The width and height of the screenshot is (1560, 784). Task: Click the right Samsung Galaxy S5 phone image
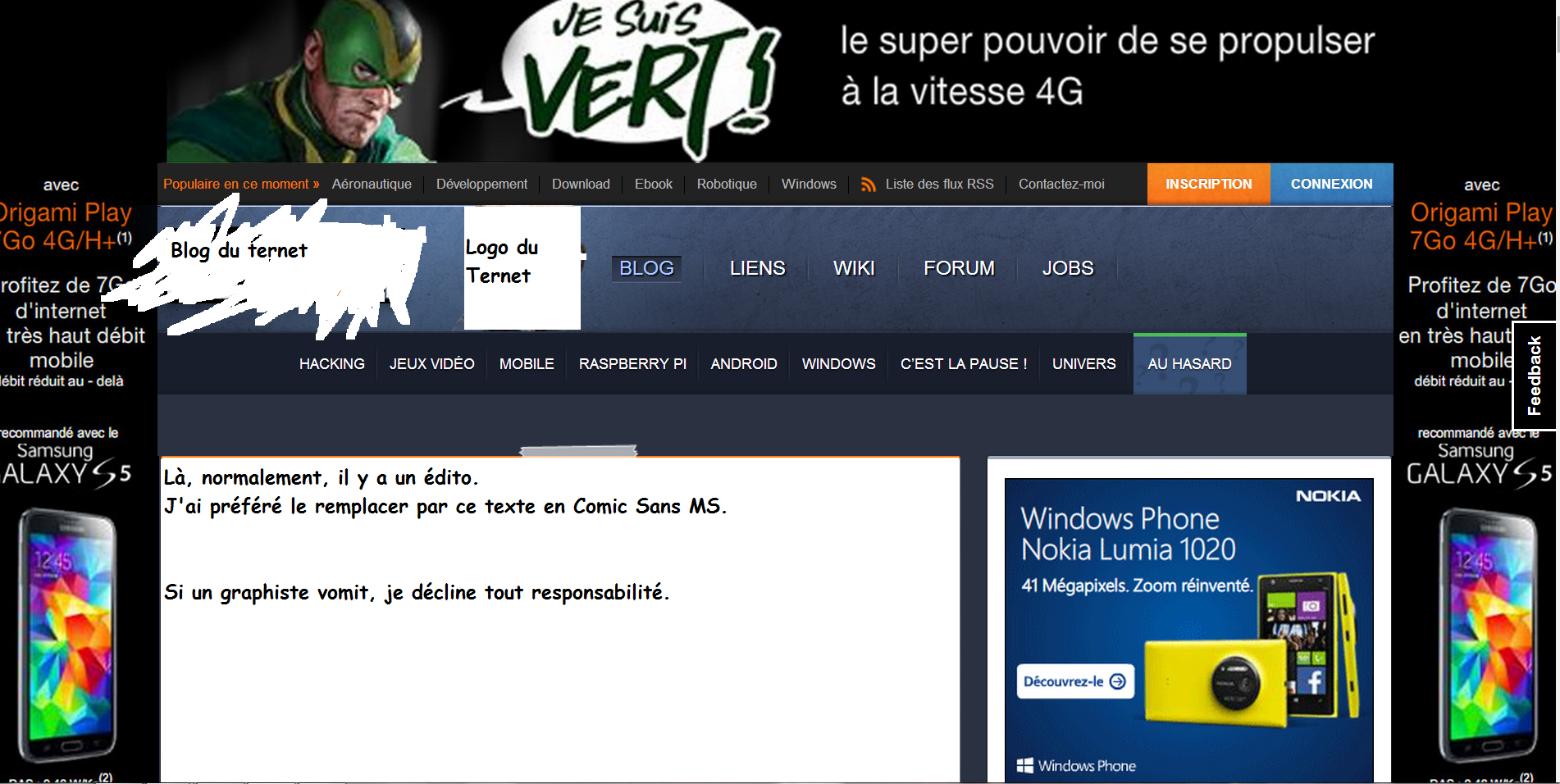[1488, 636]
